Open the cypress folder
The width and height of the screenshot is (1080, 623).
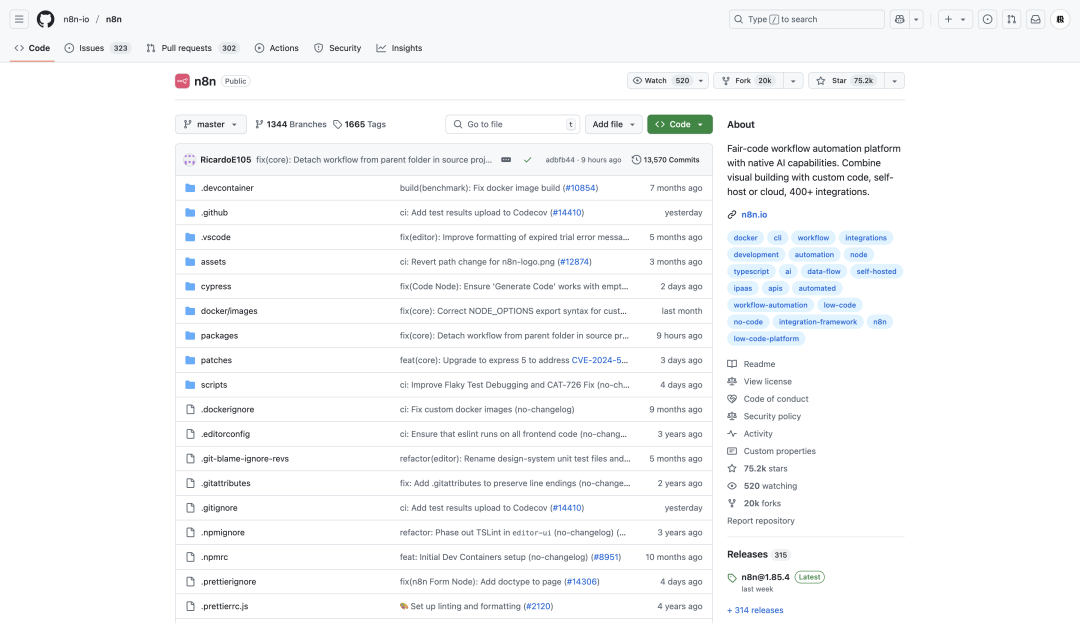[x=216, y=286]
